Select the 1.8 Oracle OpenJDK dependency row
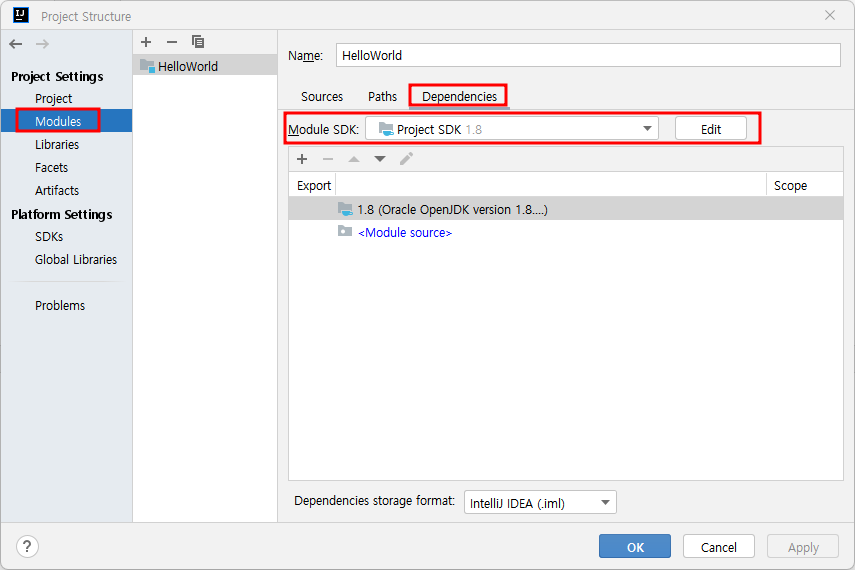 pyautogui.click(x=565, y=209)
